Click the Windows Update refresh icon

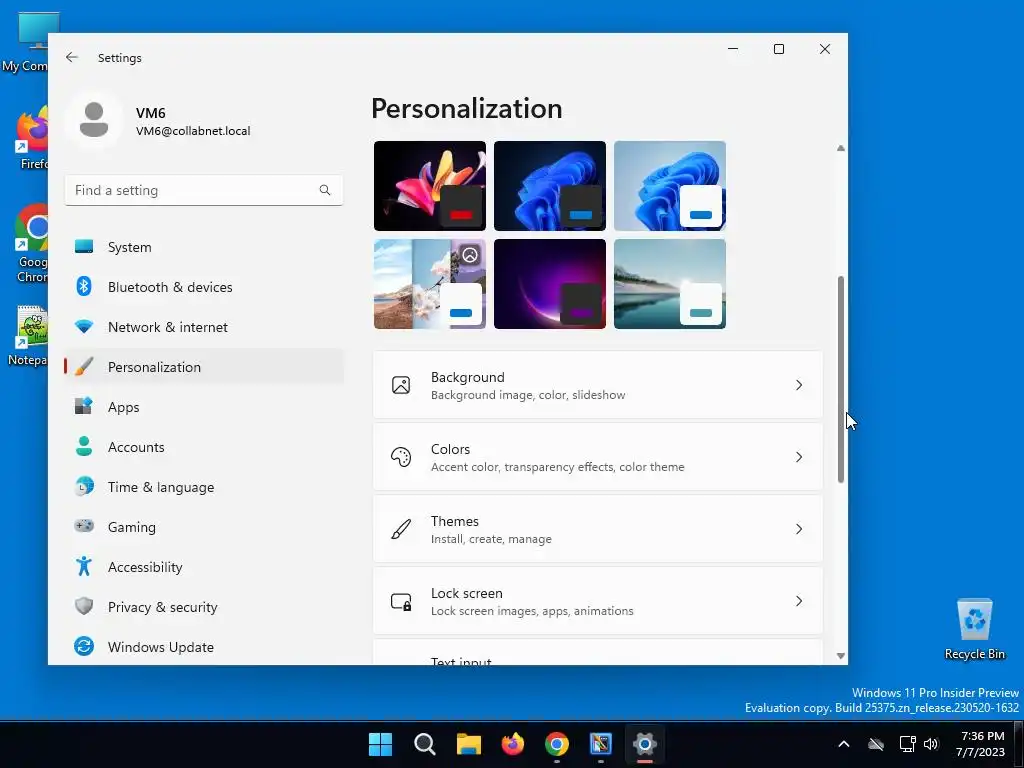pyautogui.click(x=84, y=647)
